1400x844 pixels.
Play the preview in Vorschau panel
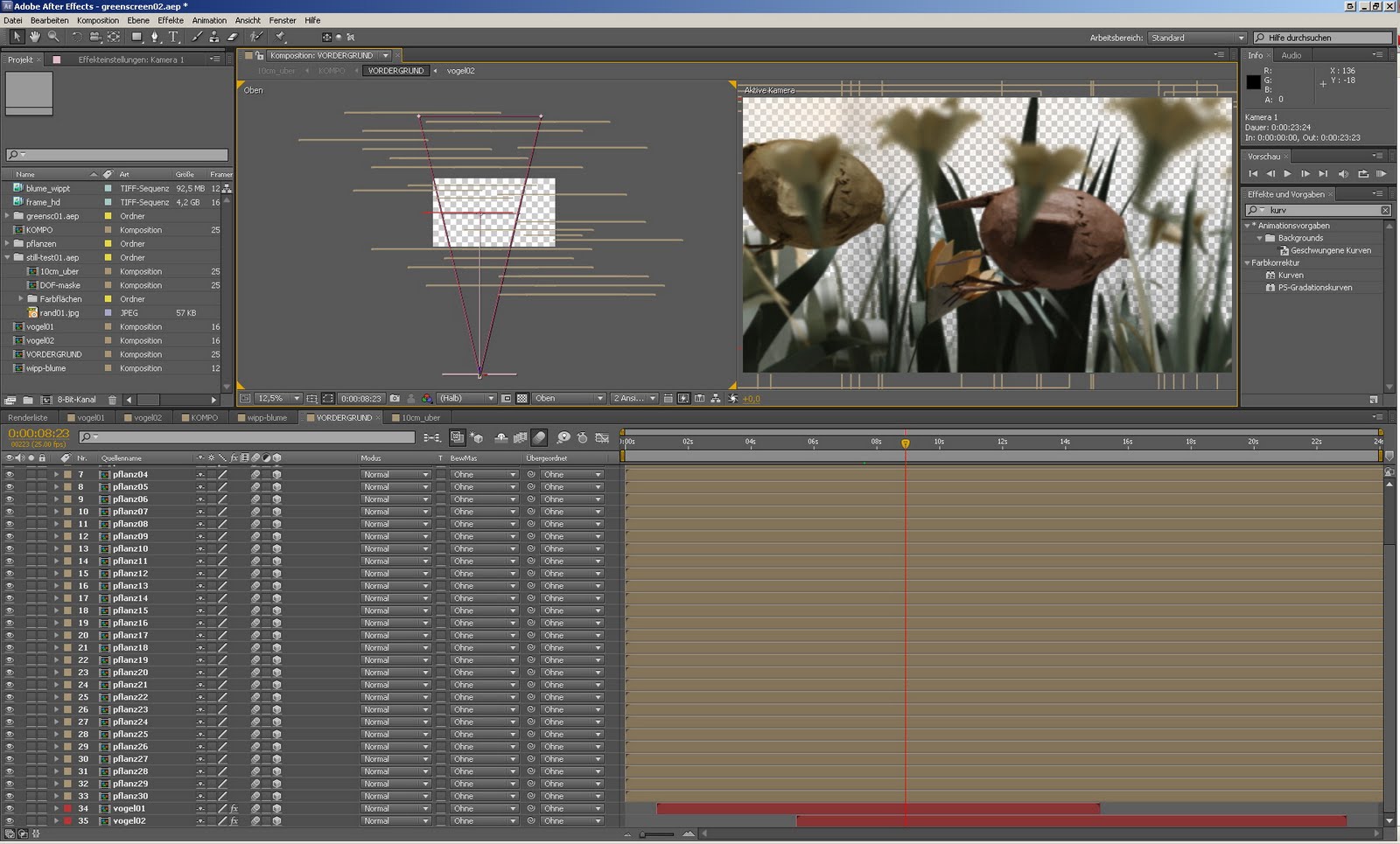(1287, 174)
